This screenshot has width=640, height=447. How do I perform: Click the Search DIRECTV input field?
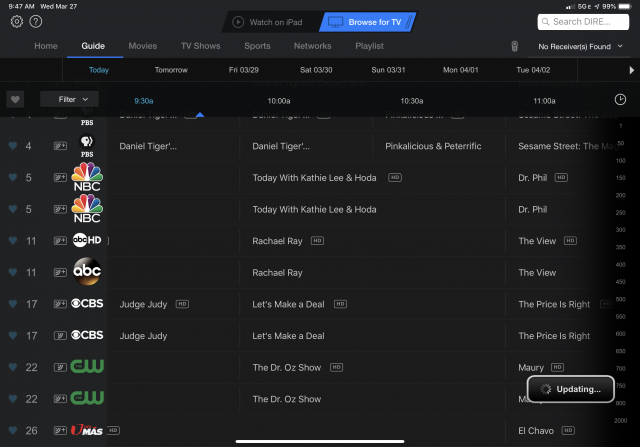click(x=583, y=22)
